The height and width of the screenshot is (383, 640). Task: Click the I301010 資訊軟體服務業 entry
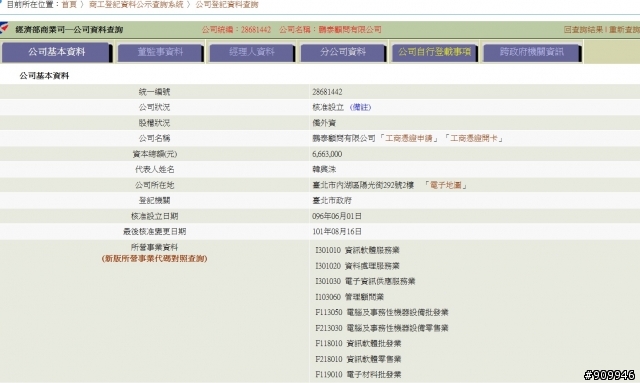(357, 250)
